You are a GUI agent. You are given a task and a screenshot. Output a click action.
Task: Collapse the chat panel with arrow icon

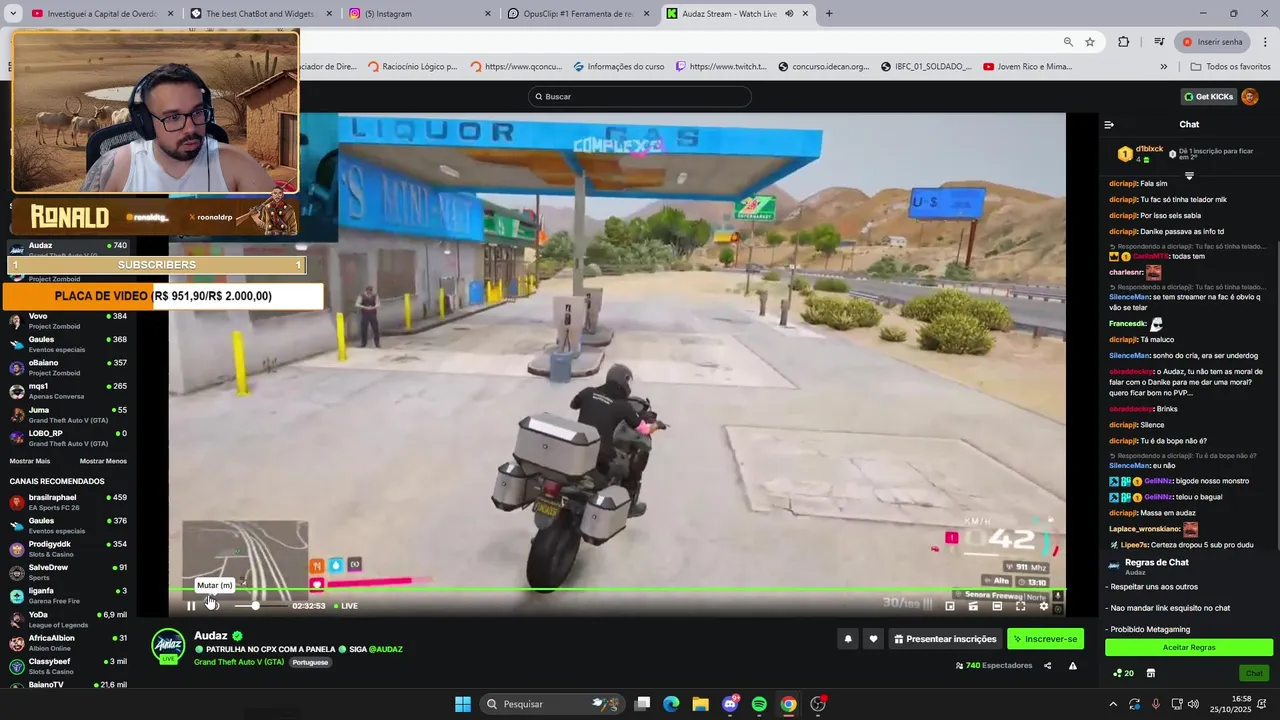click(x=1109, y=125)
